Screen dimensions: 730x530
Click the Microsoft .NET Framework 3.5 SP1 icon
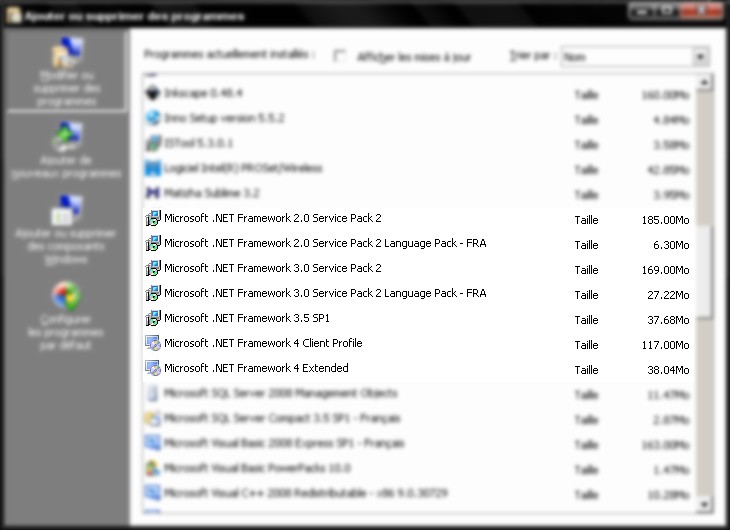[153, 318]
